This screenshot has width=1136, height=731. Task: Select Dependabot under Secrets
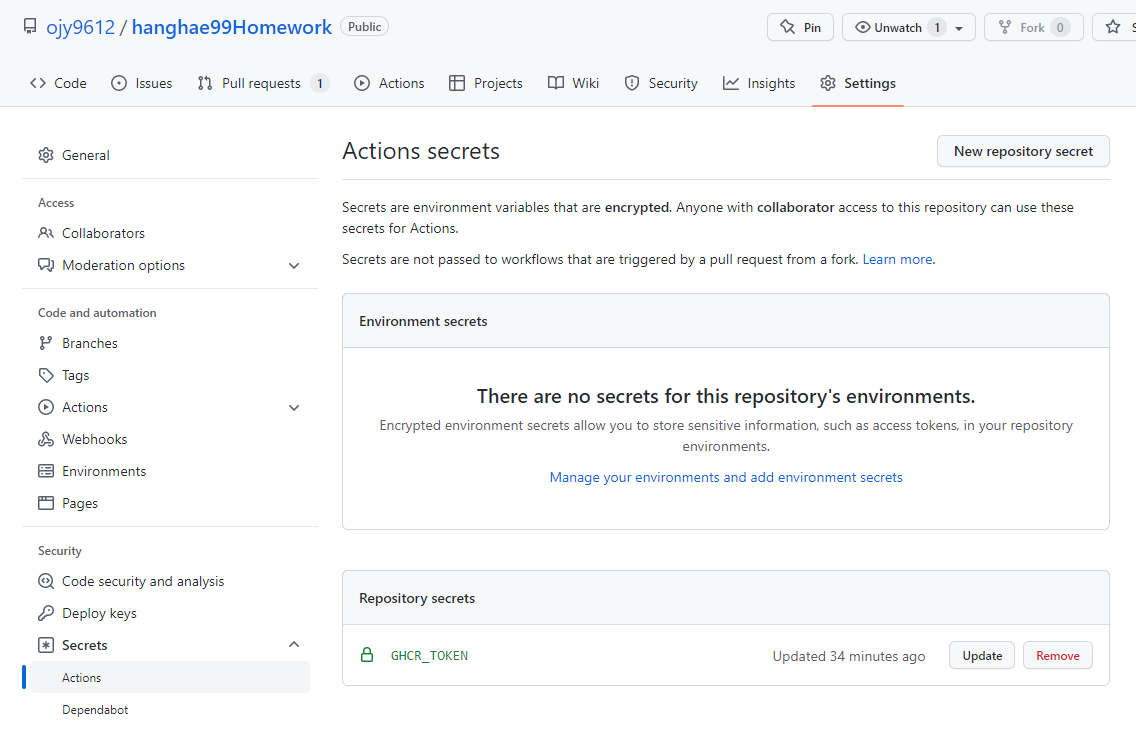[x=95, y=710]
